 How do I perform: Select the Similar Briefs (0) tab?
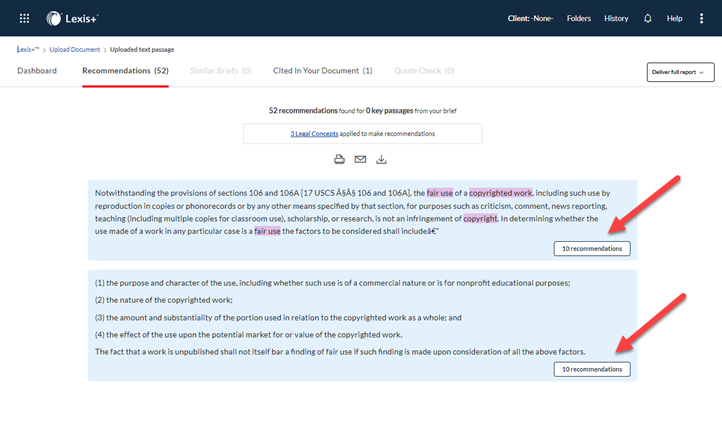[x=221, y=70]
